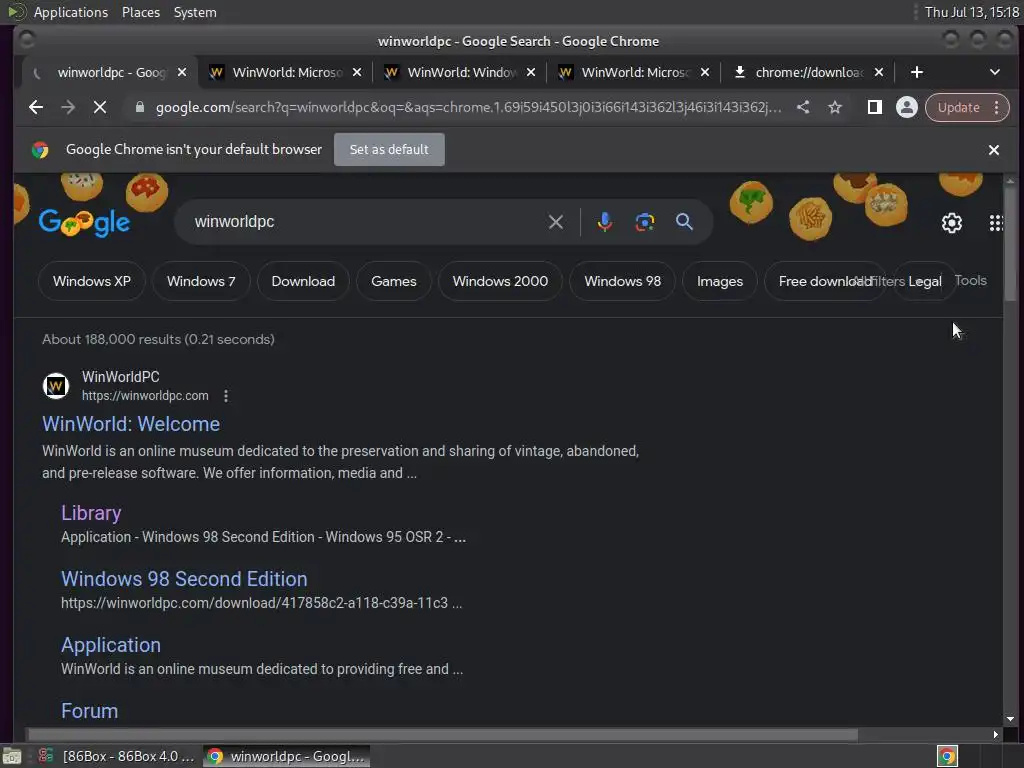
Task: Select the Windows 2000 filter chip
Action: (x=500, y=281)
